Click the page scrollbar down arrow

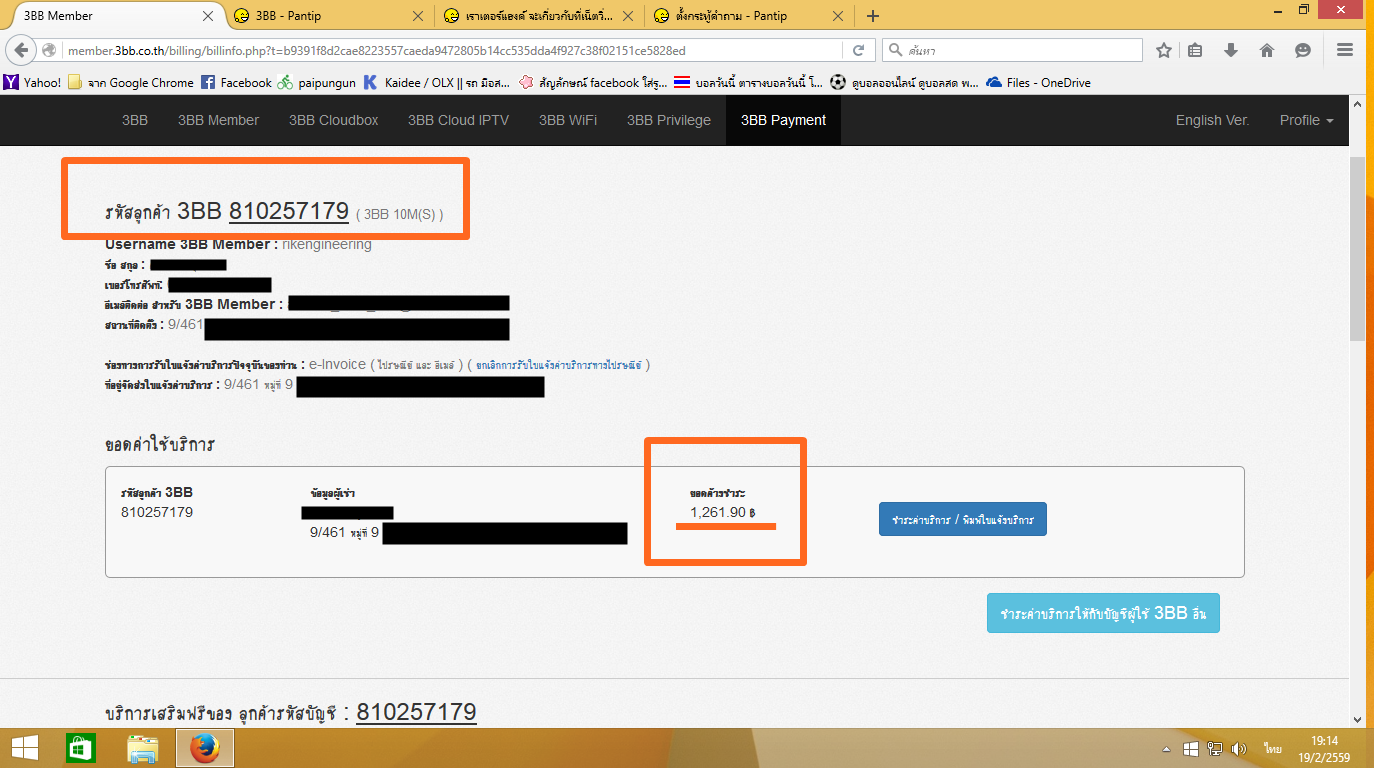tap(1358, 719)
